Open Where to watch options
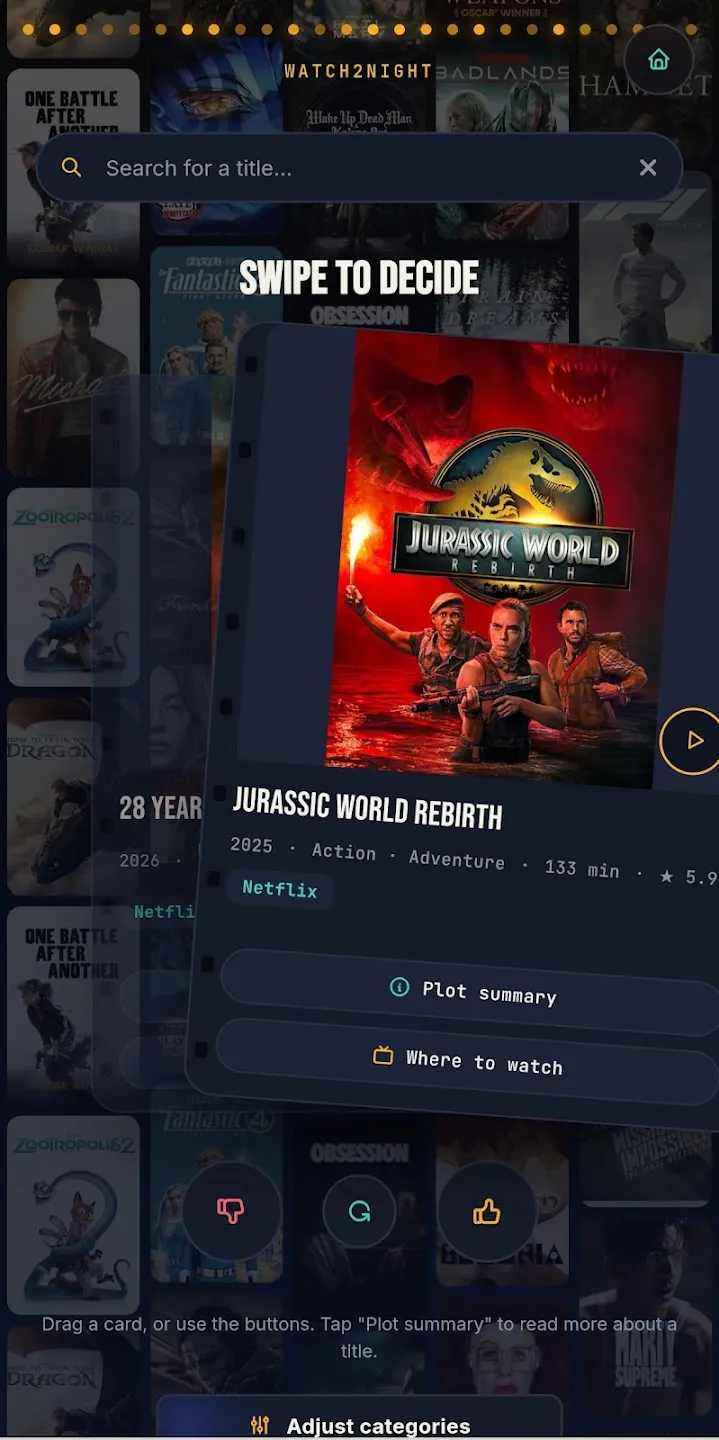This screenshot has height=1440, width=719. pyautogui.click(x=468, y=1062)
